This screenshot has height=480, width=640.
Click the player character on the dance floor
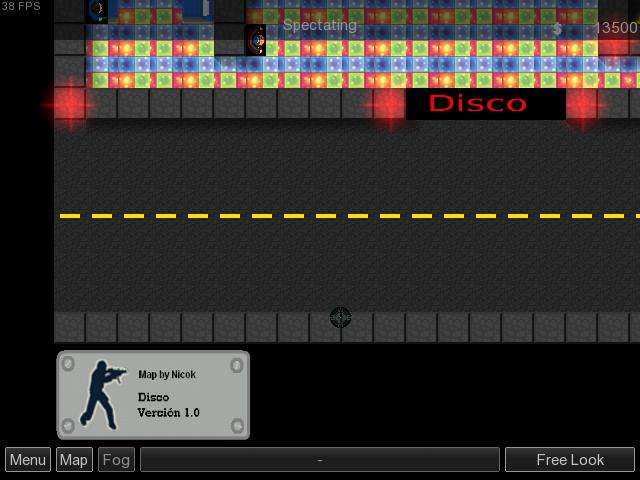click(x=256, y=40)
